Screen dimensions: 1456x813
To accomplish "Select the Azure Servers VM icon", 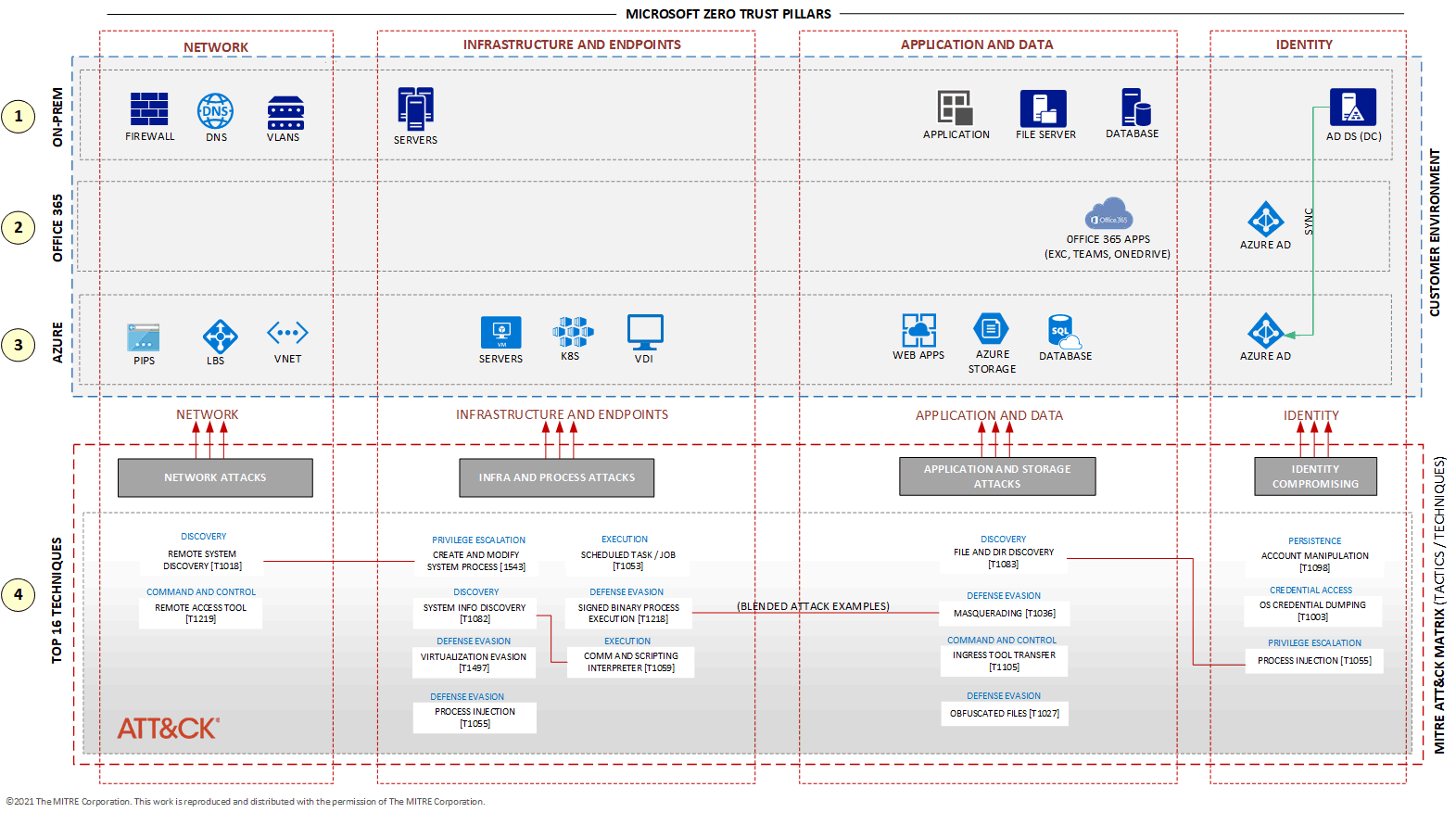I will click(x=501, y=333).
